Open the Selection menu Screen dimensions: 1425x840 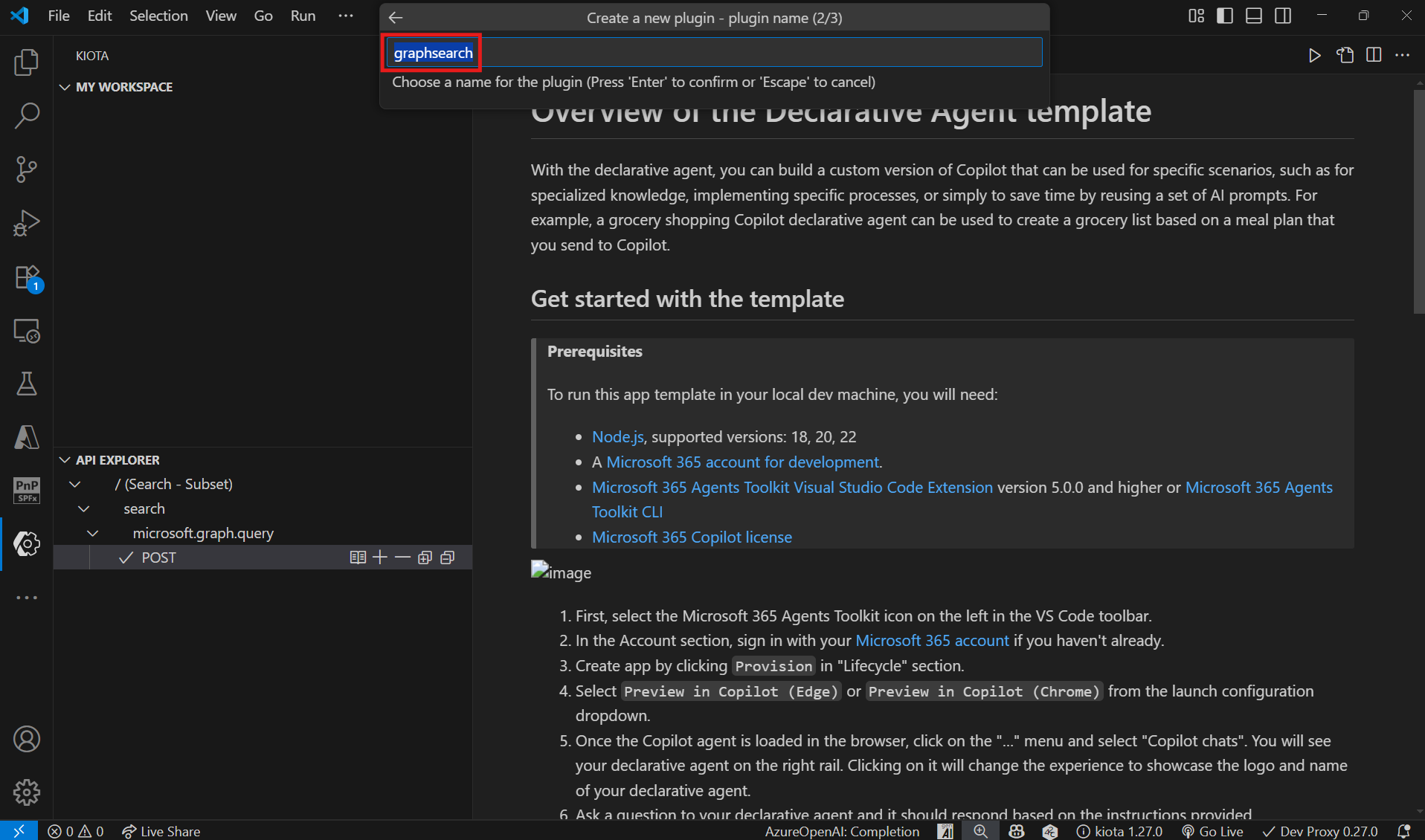pos(158,16)
